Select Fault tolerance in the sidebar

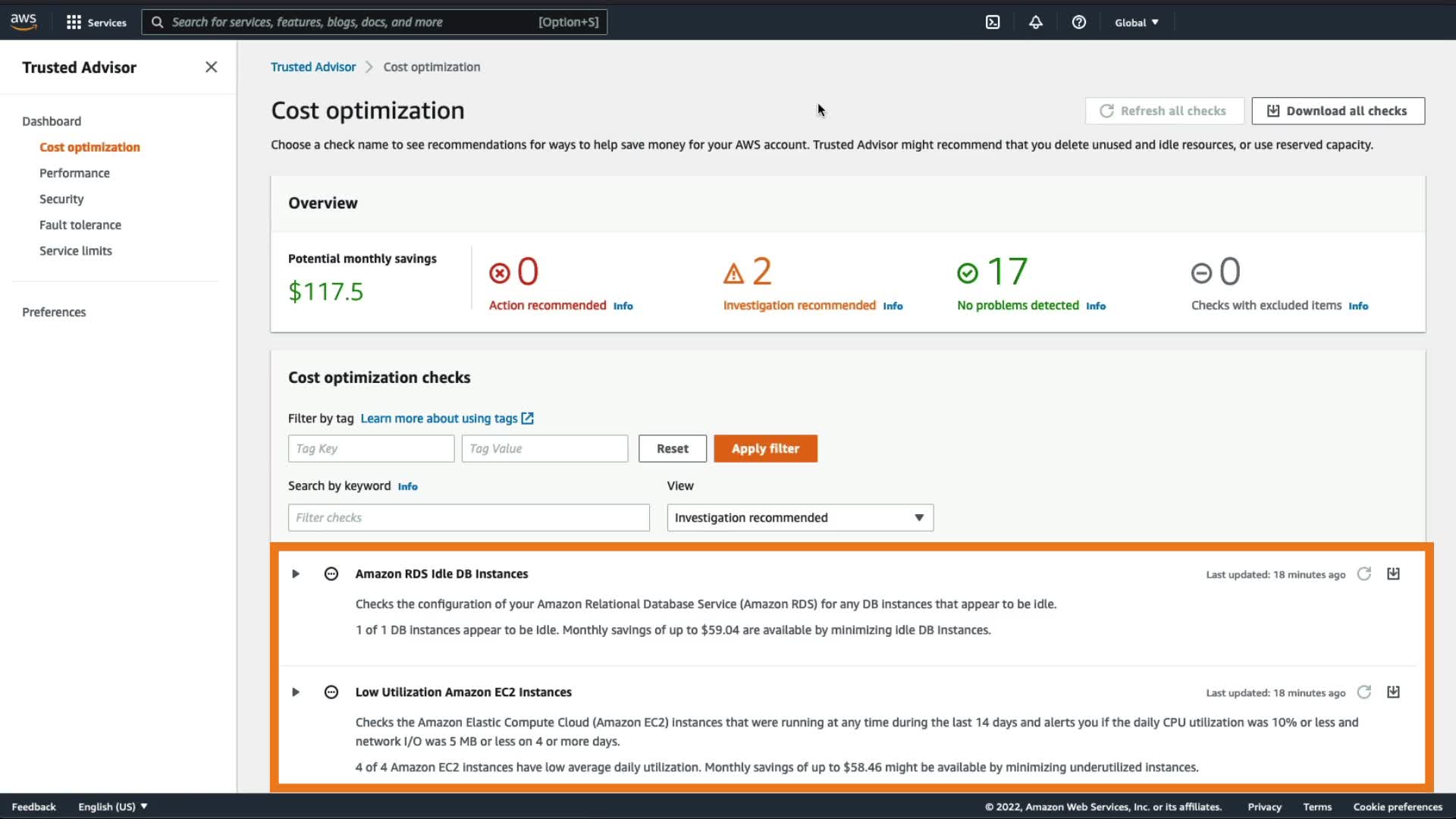[x=80, y=225]
